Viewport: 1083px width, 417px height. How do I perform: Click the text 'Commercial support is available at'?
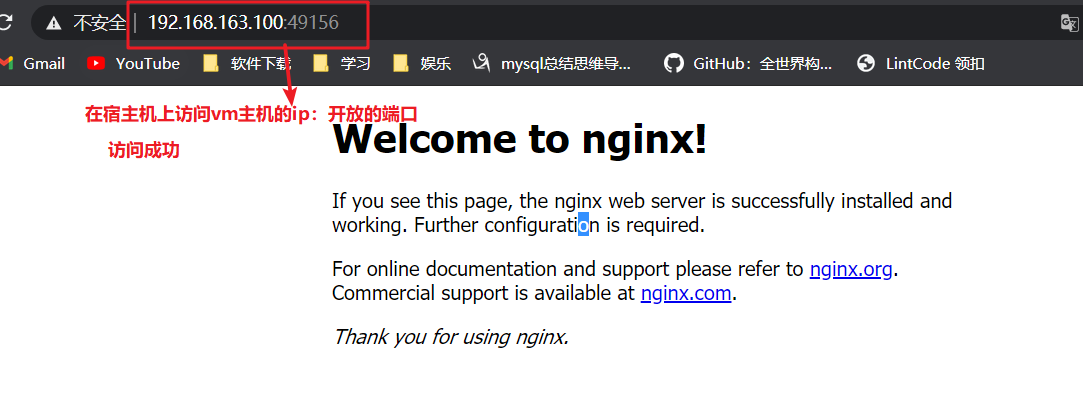coord(483,293)
